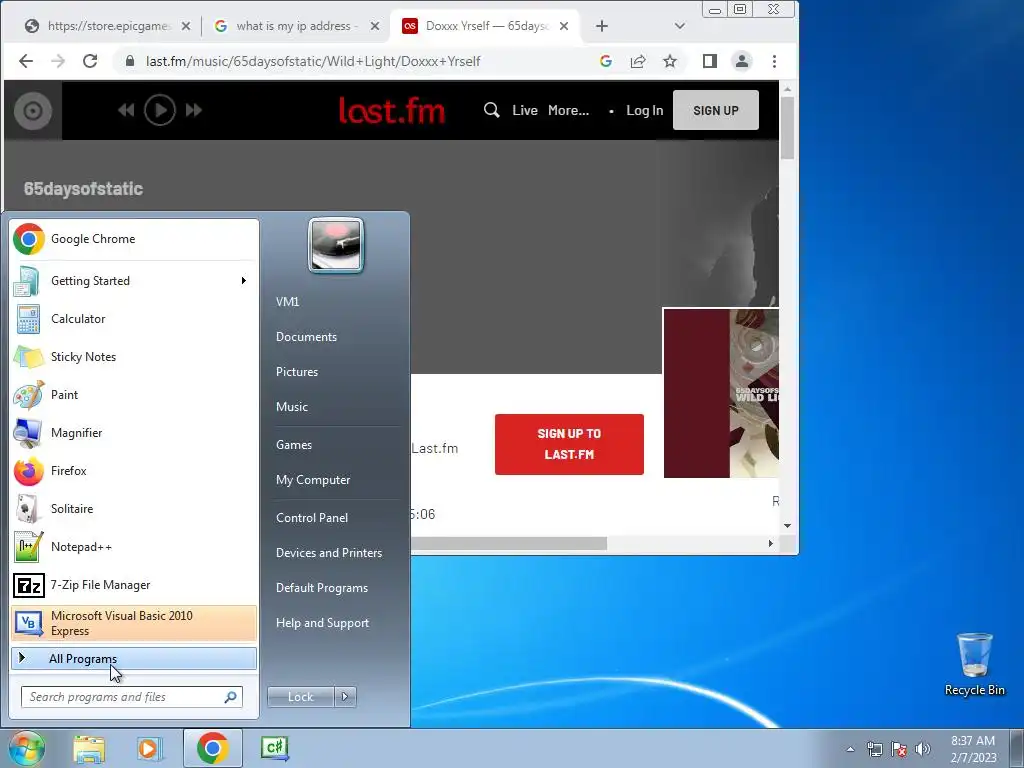Expand All Programs list
The width and height of the screenshot is (1024, 768).
pos(134,658)
